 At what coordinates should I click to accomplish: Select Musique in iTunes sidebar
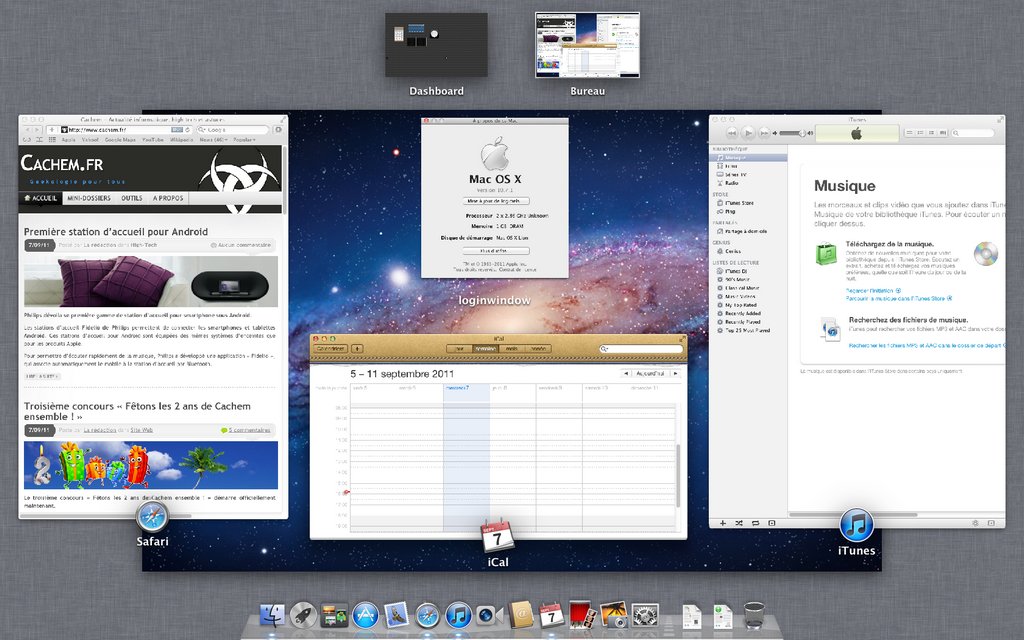(x=748, y=157)
